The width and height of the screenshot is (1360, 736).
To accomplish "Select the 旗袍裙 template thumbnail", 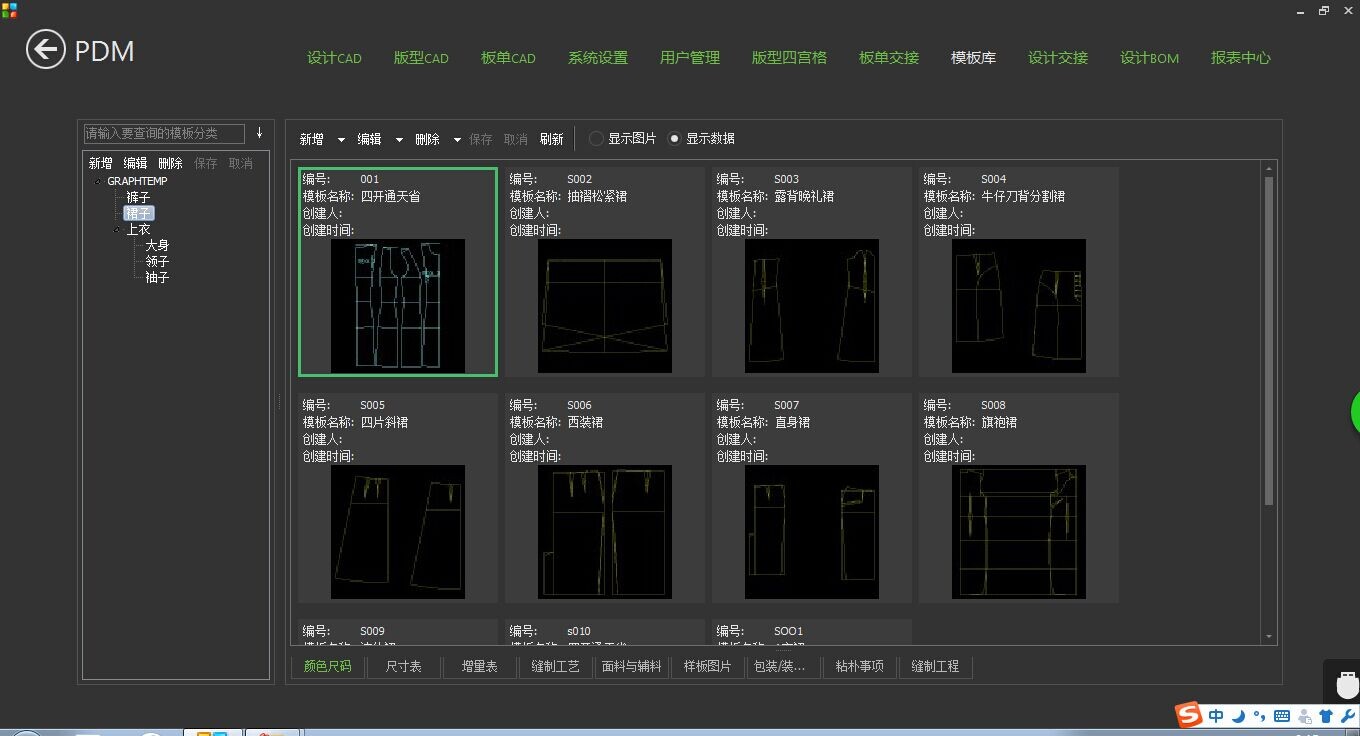I will pyautogui.click(x=1019, y=532).
